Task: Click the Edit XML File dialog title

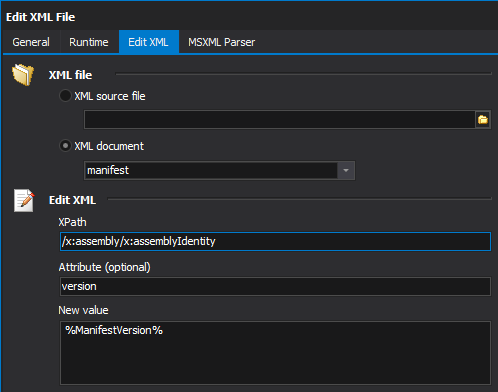Action: [40, 17]
